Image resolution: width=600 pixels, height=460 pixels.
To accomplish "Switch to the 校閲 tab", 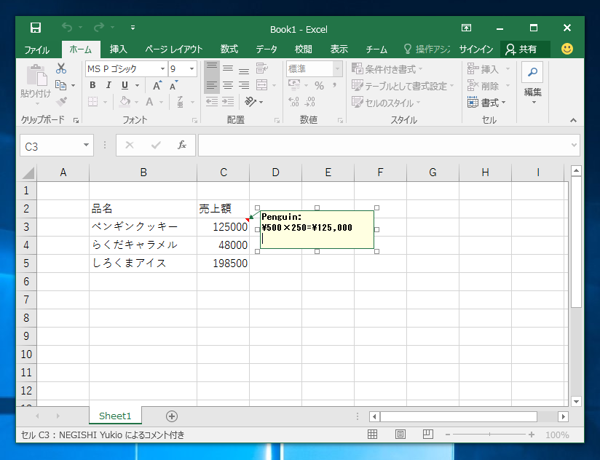I will click(303, 49).
